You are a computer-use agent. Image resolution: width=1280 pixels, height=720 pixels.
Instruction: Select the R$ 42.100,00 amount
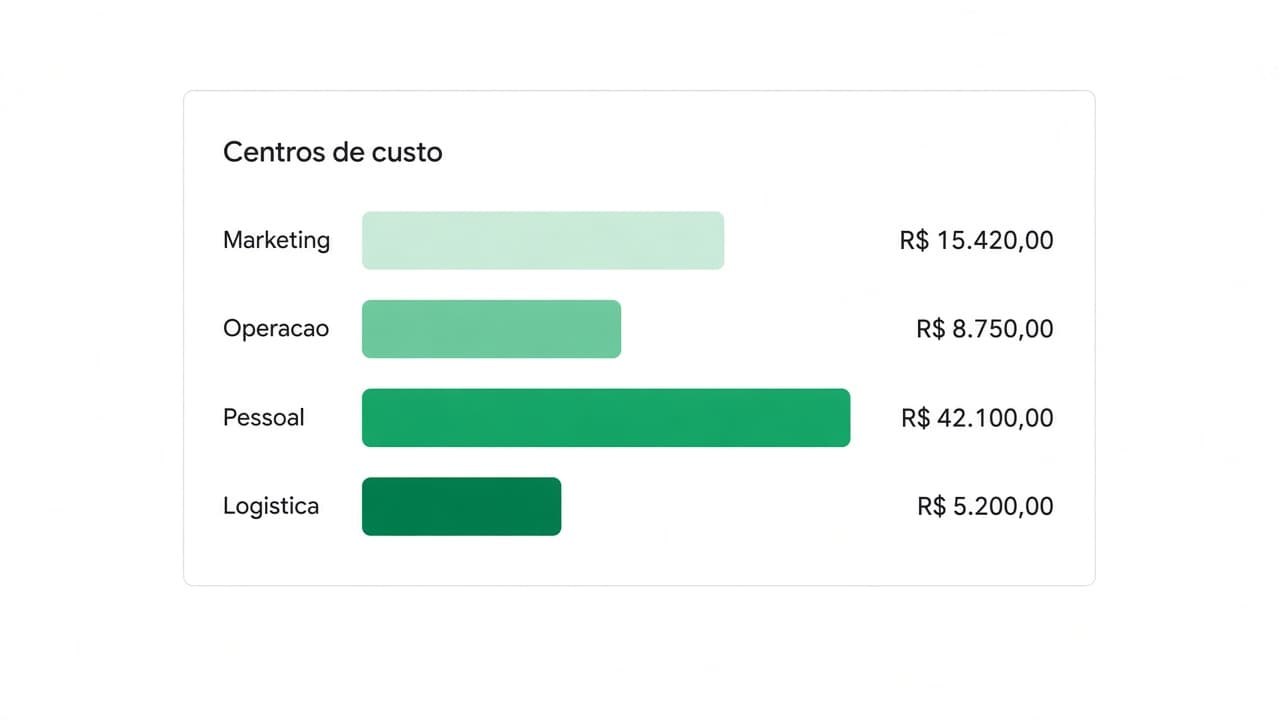click(x=977, y=417)
